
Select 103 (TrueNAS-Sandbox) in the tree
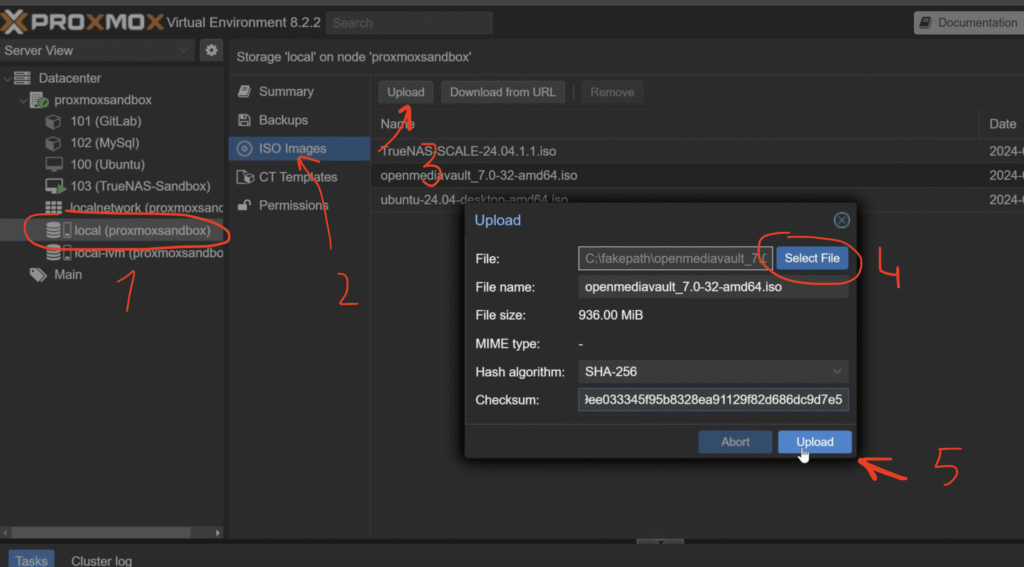(140, 187)
